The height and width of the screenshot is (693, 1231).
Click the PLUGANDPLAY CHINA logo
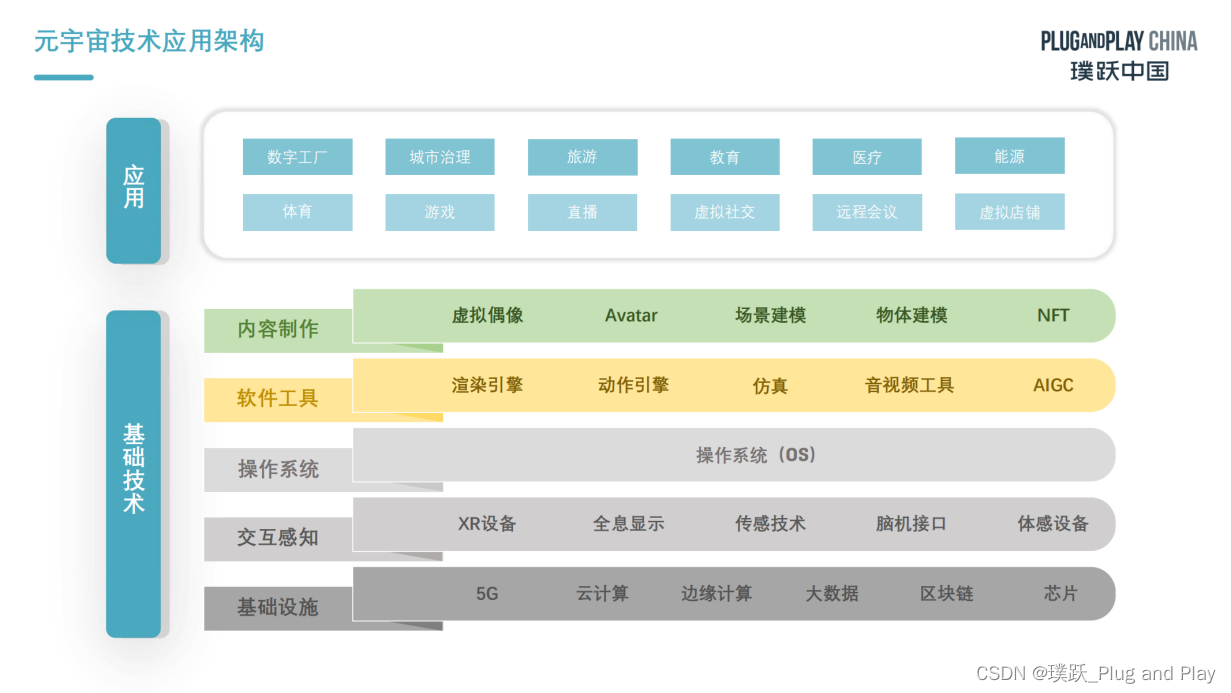pyautogui.click(x=1119, y=55)
